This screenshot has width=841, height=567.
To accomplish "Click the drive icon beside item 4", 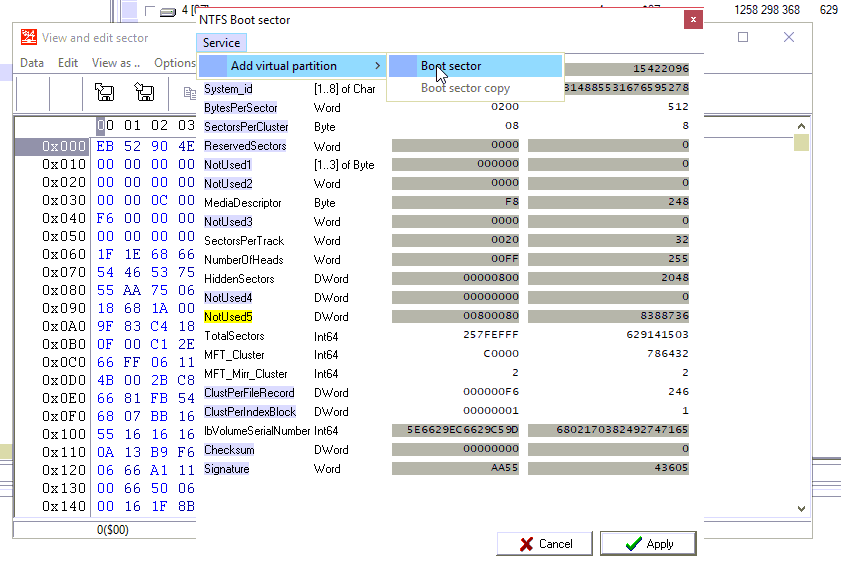I will pos(168,11).
